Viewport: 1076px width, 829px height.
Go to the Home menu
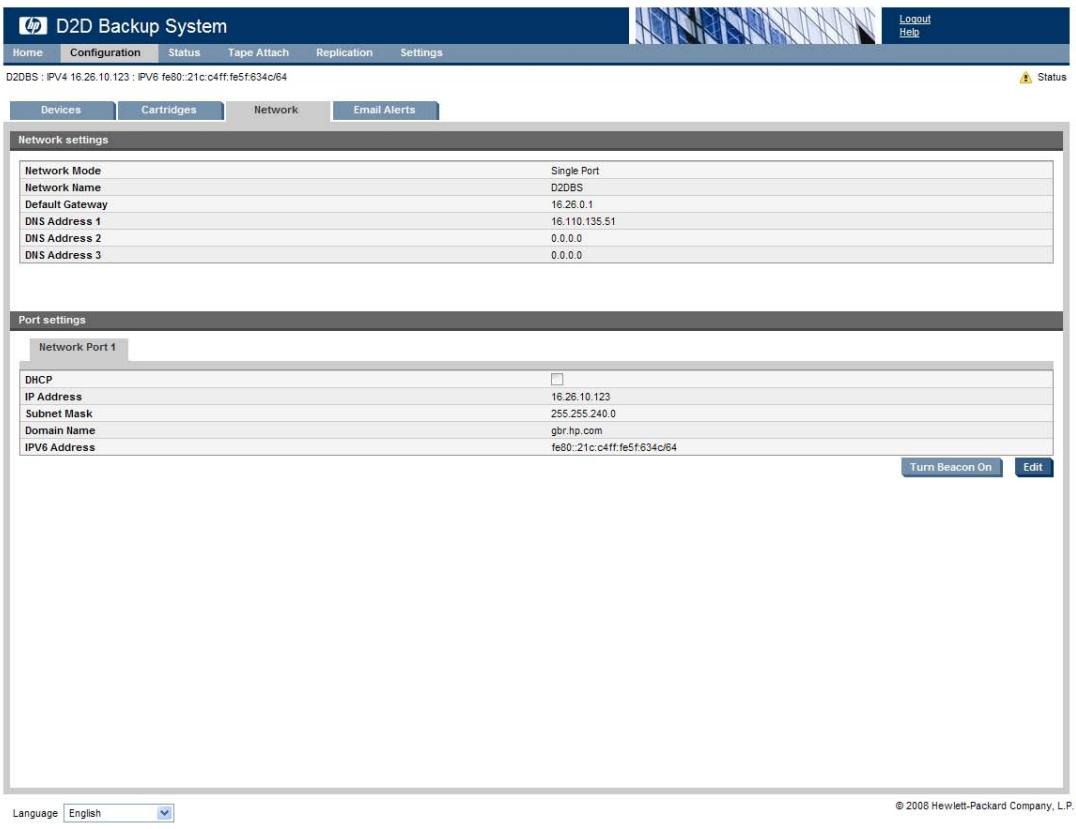point(27,53)
